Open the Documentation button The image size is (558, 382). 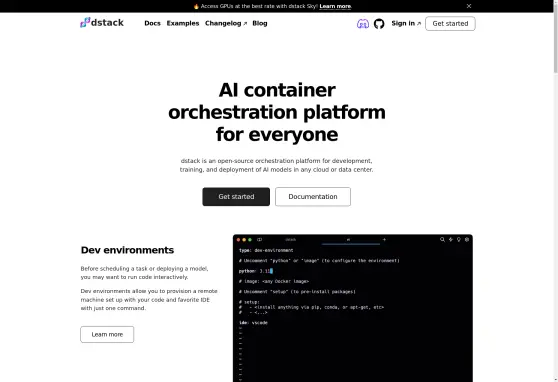313,197
